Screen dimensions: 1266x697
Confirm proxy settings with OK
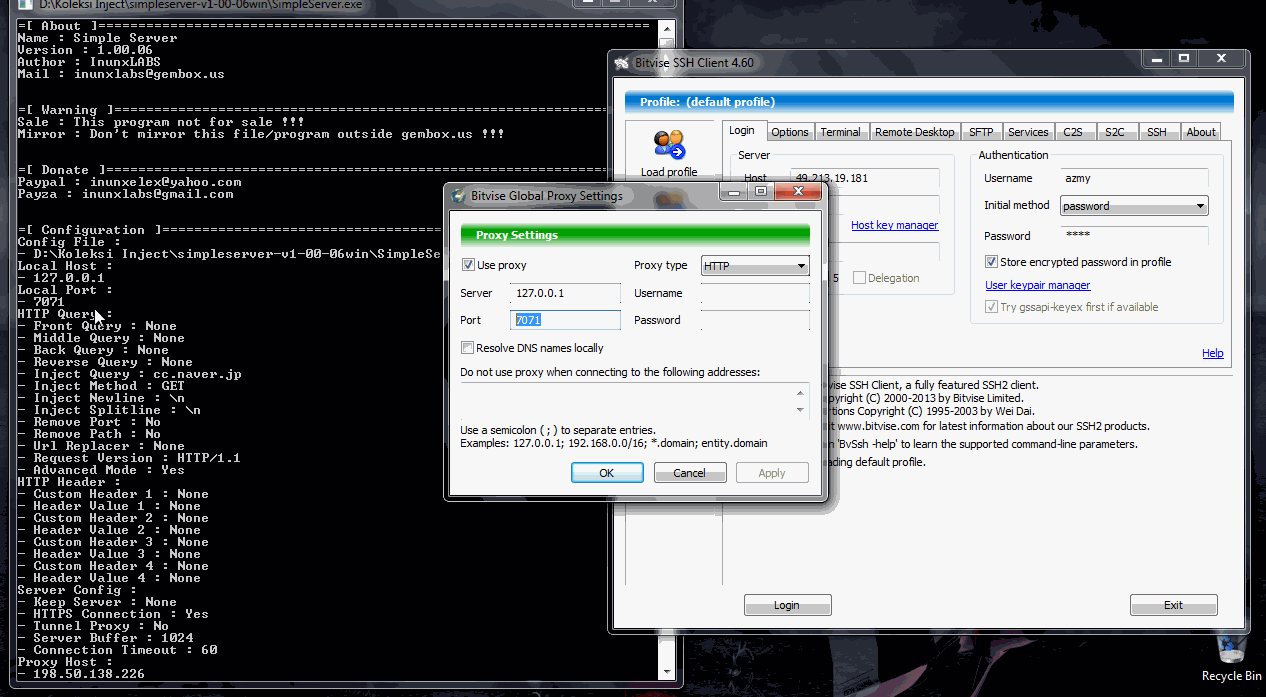click(x=607, y=473)
